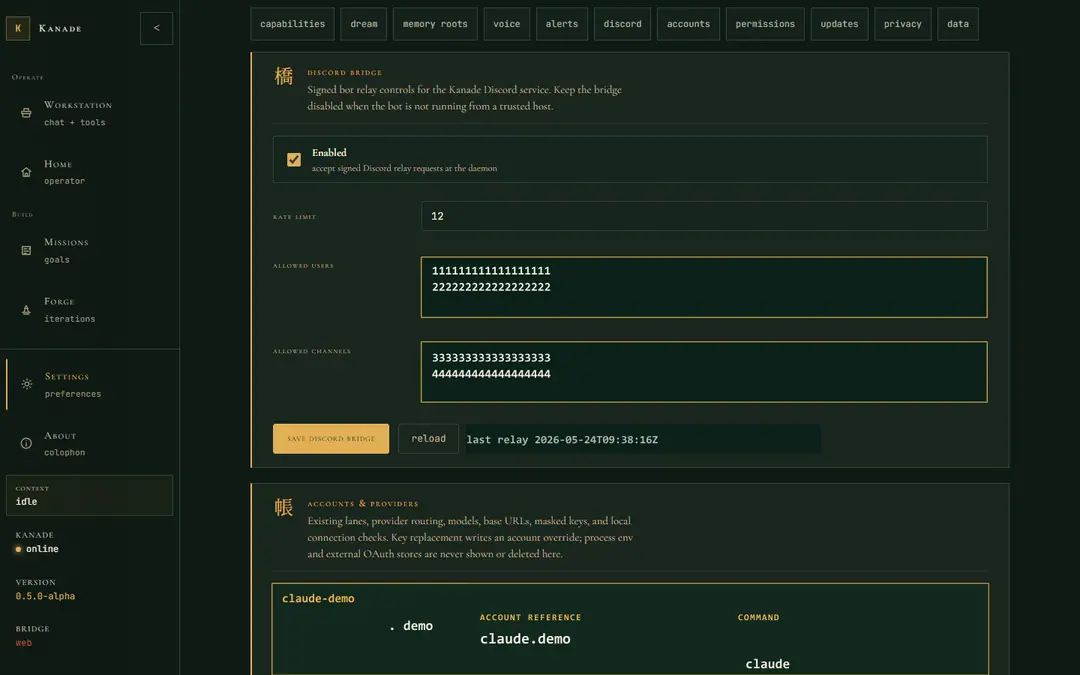1080x675 pixels.
Task: Click the Settings gear icon
Action: [26, 384]
